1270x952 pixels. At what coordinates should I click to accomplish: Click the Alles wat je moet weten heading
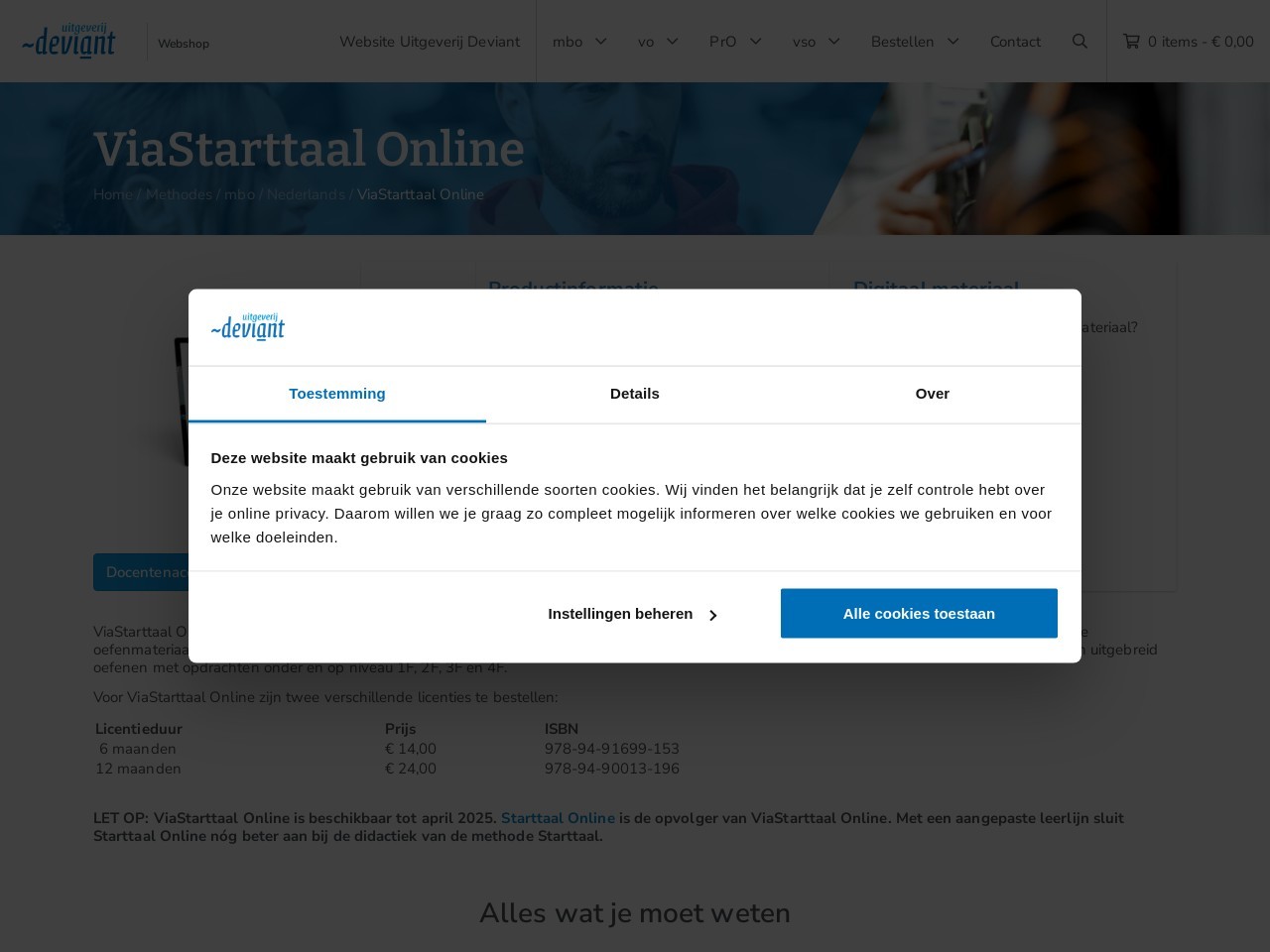coord(635,912)
